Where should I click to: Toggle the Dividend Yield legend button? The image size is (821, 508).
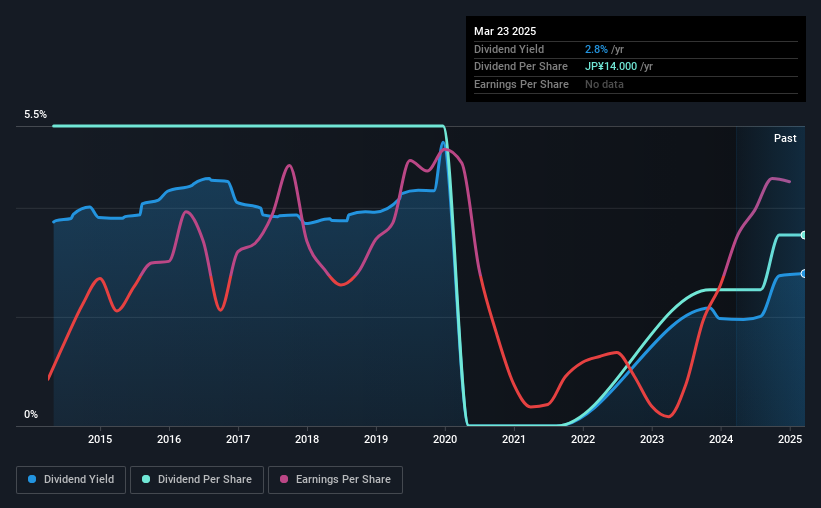point(71,480)
